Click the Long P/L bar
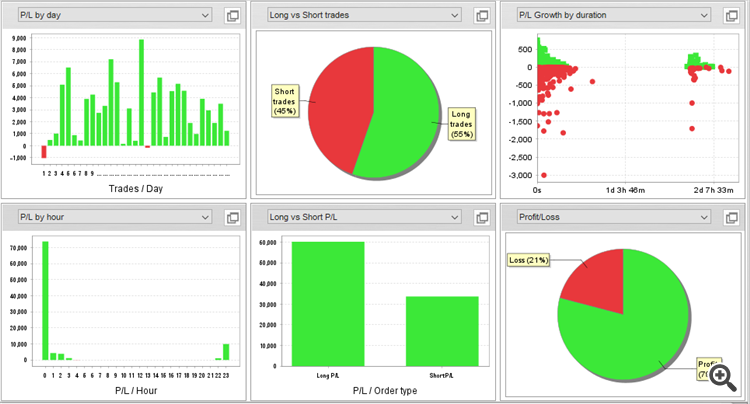Image resolution: width=750 pixels, height=404 pixels. coord(328,304)
